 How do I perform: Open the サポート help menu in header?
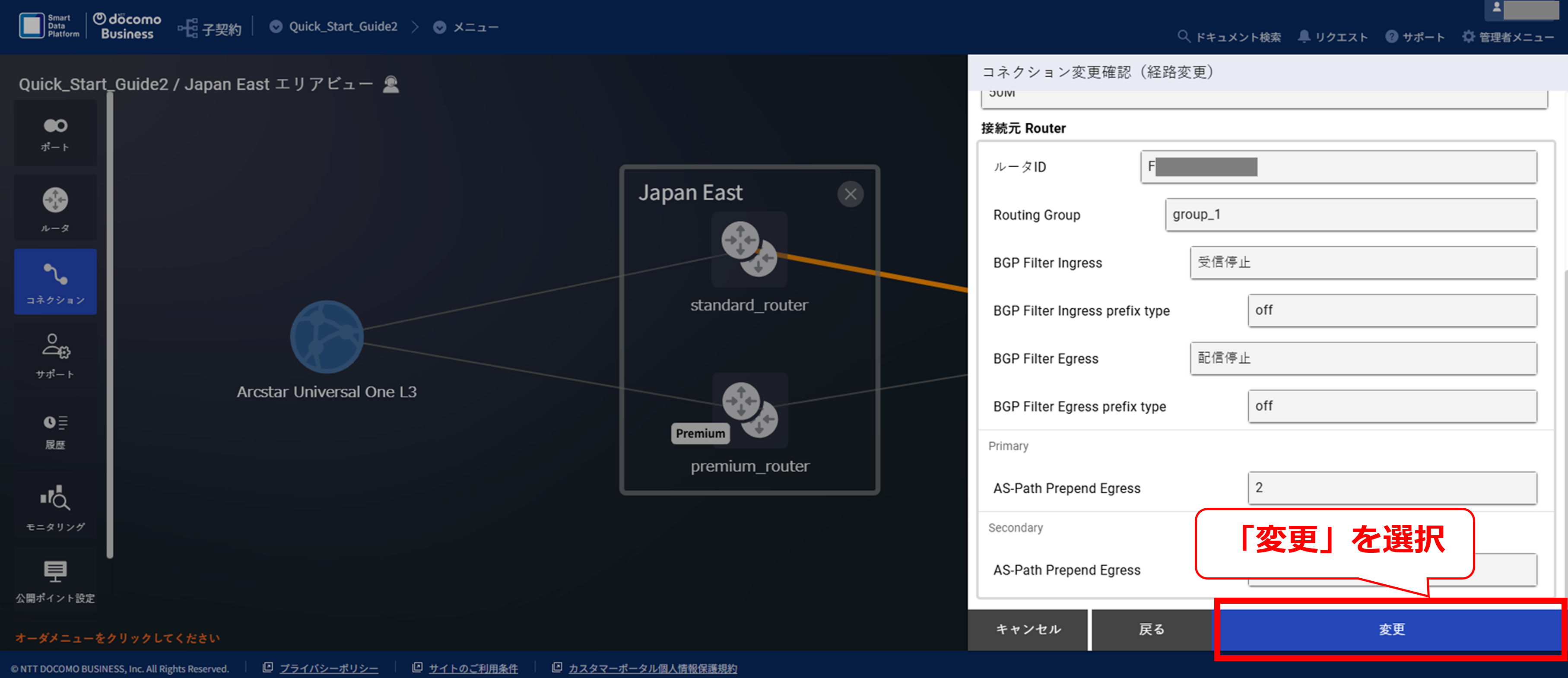tap(1415, 37)
